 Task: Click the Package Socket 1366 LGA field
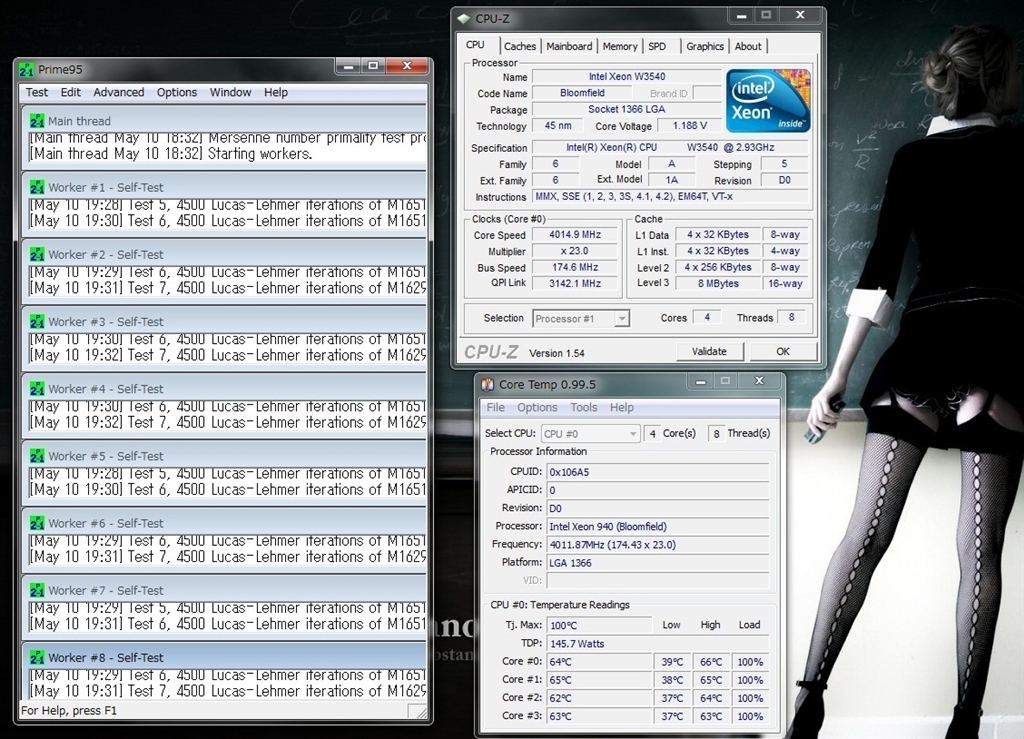click(627, 109)
